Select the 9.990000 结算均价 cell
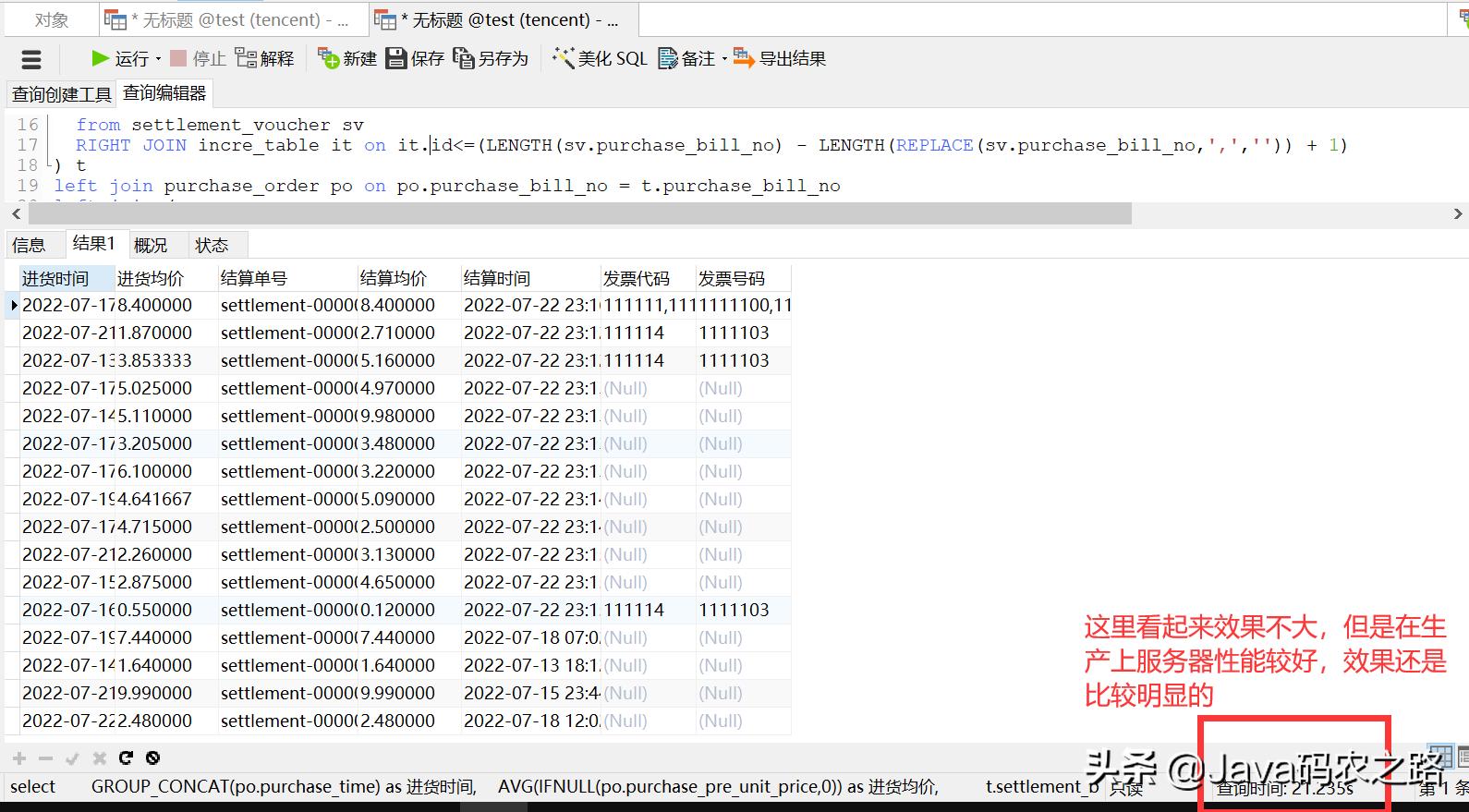The image size is (1469, 812). click(409, 693)
